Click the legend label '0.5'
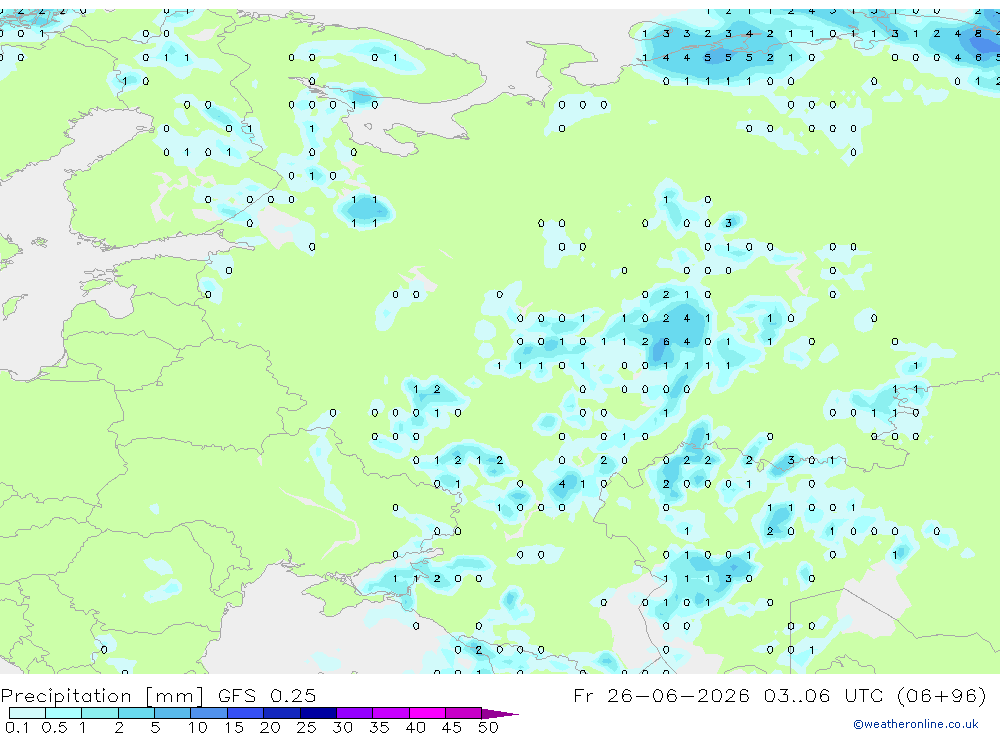 point(54,727)
